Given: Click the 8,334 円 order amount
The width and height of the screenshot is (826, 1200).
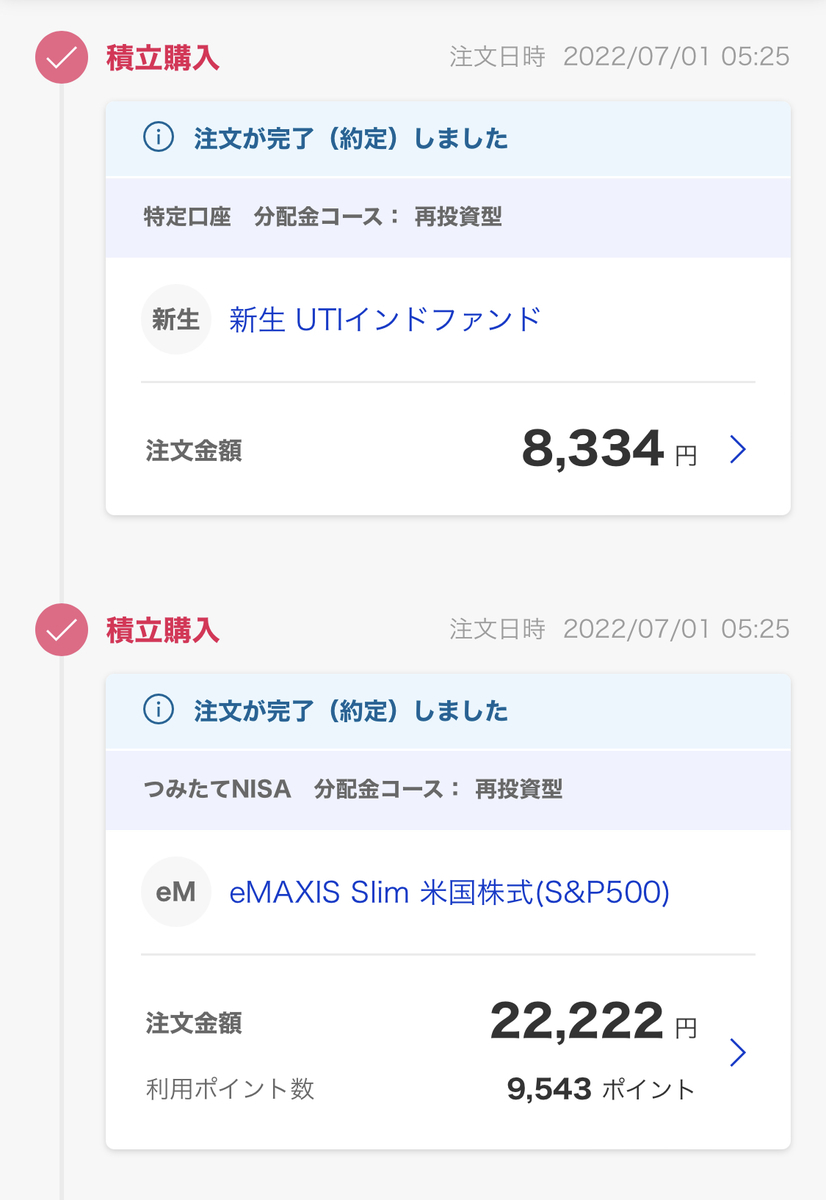Looking at the screenshot, I should coord(609,450).
